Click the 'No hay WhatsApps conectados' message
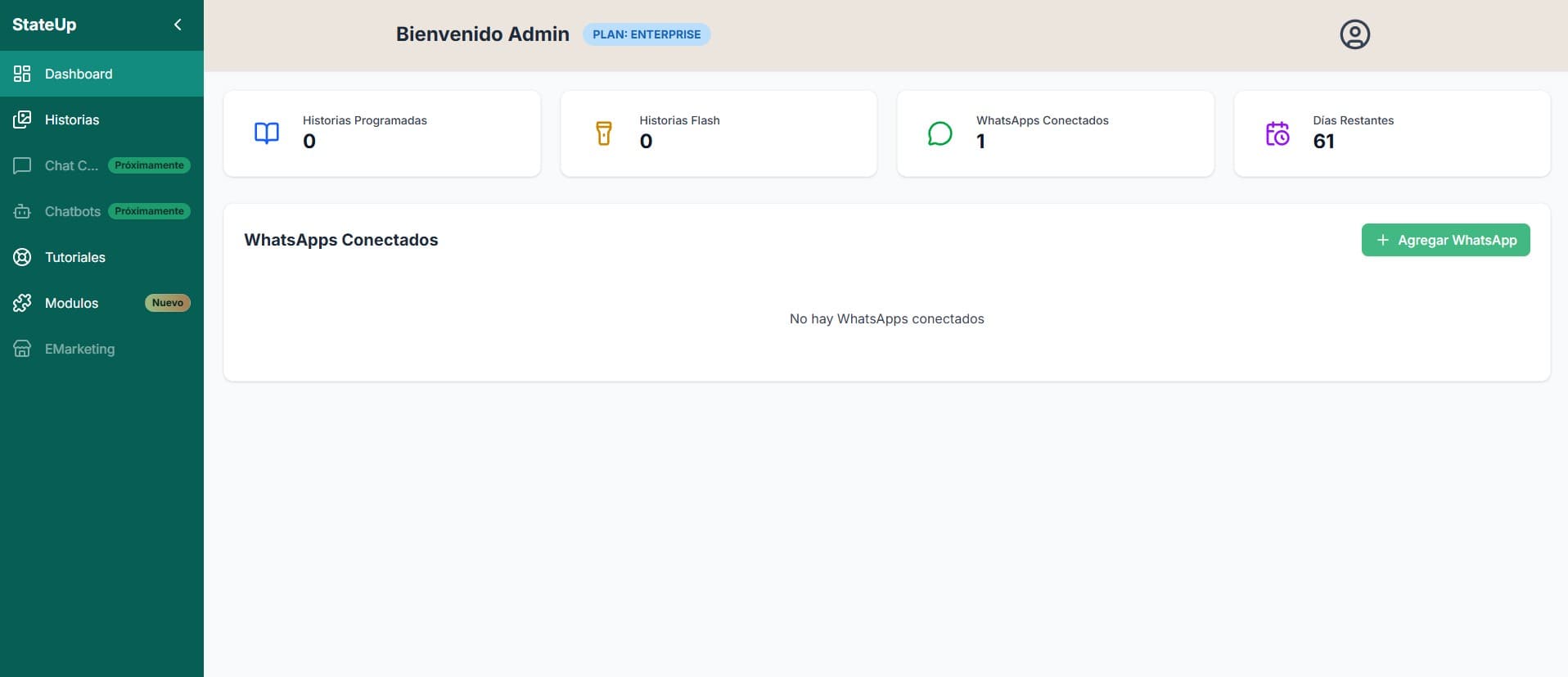The image size is (1568, 677). pyautogui.click(x=886, y=319)
